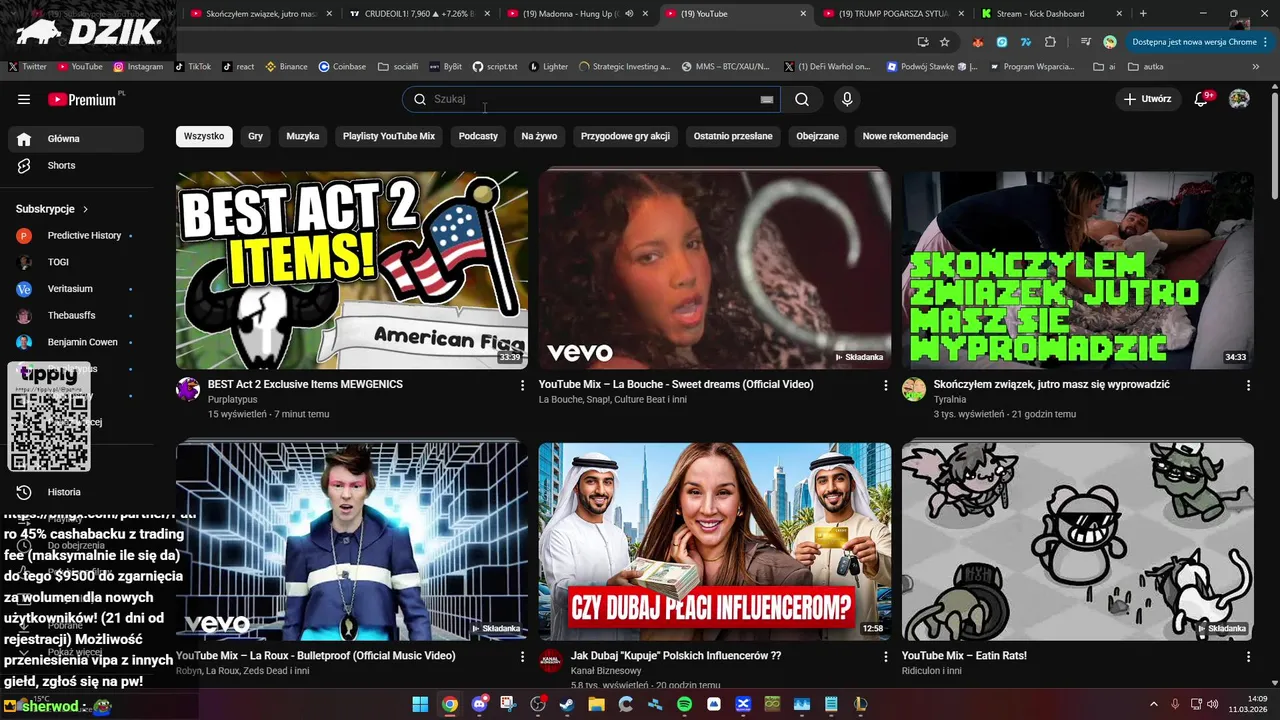Open Chrome extensions puzzle icon
The image size is (1280, 720).
click(1050, 42)
